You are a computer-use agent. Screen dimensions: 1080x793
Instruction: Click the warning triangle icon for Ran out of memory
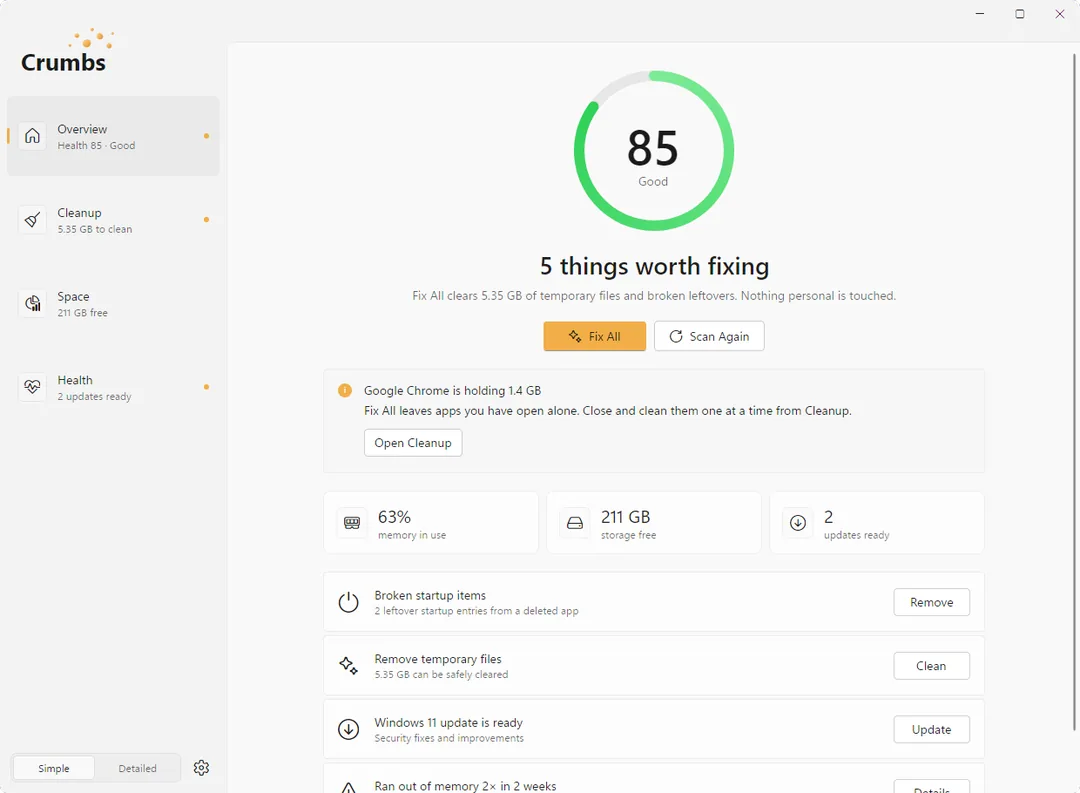point(349,787)
